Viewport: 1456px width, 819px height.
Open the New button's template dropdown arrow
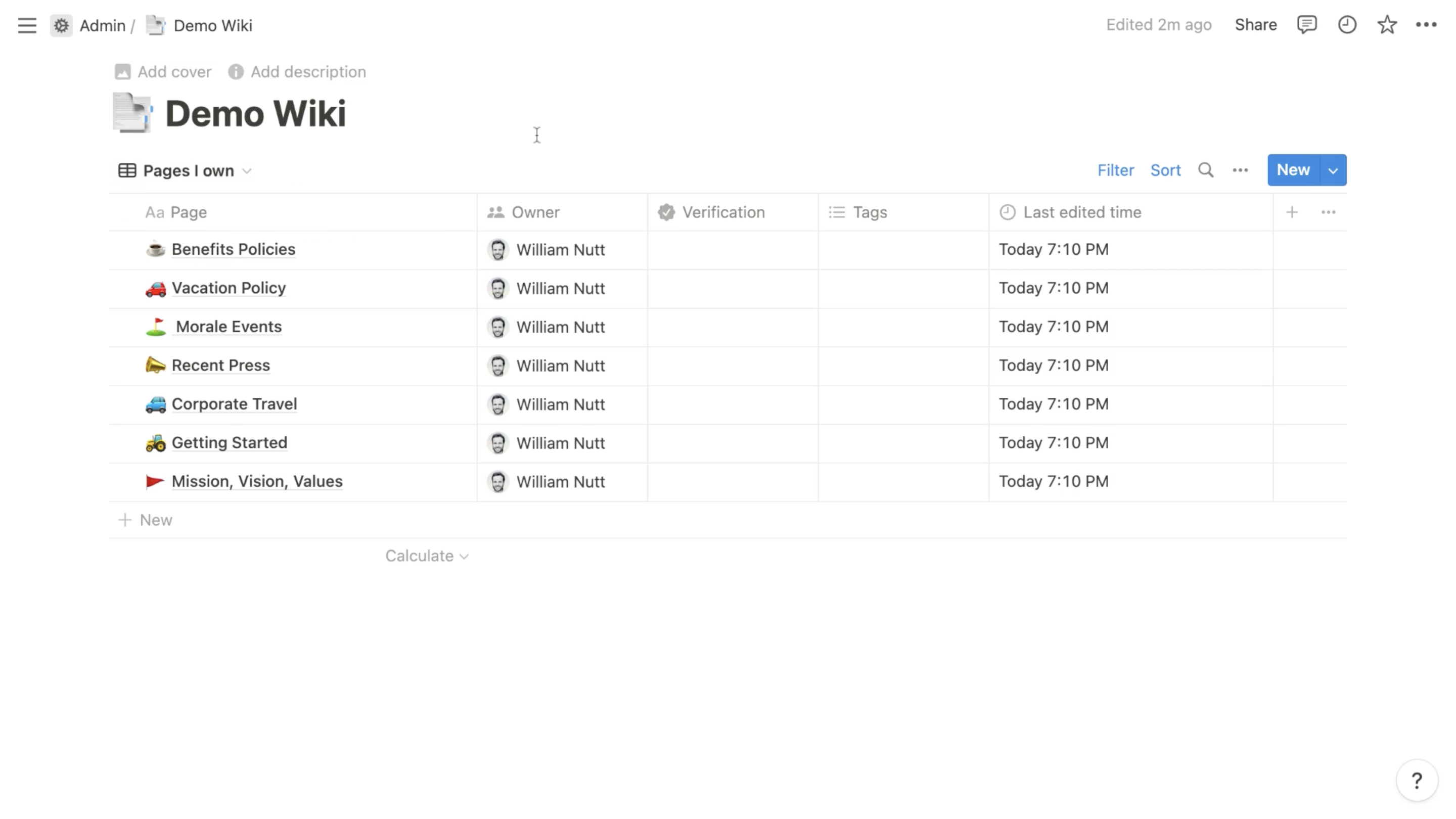click(1334, 169)
